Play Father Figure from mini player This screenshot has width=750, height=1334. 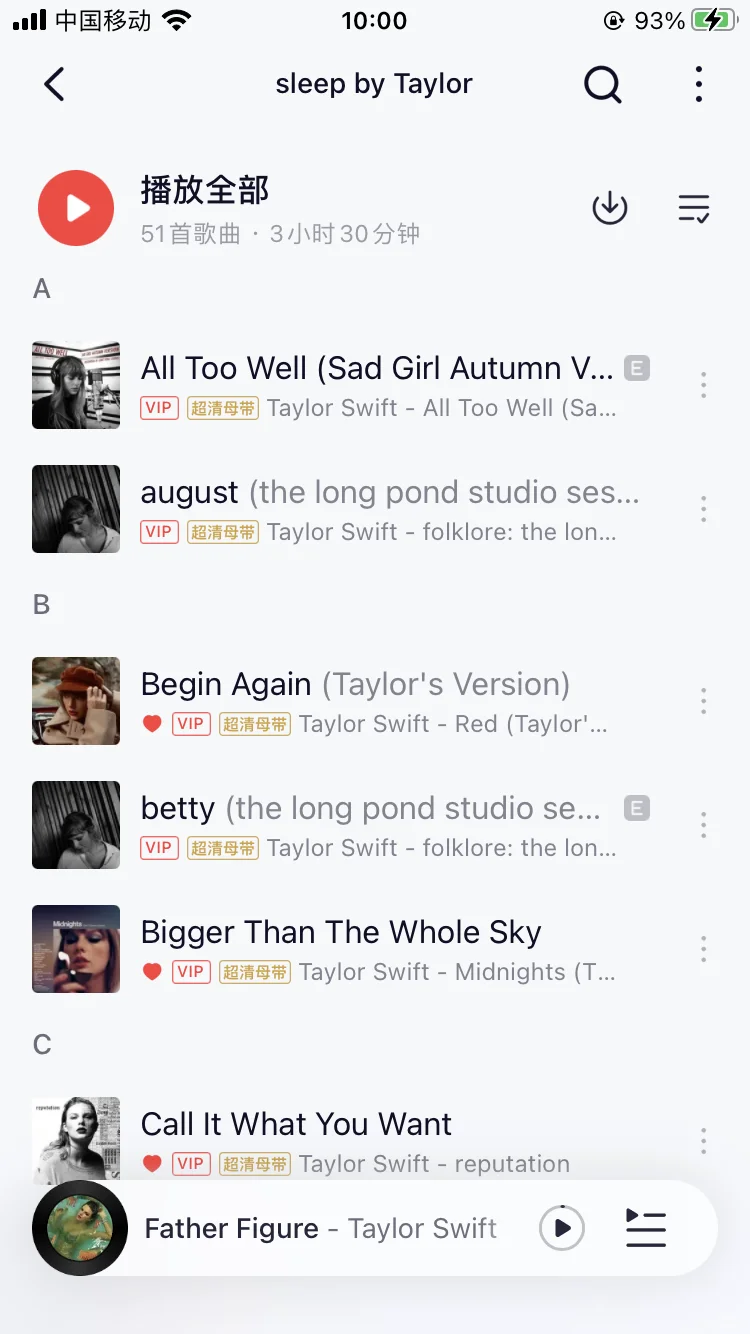click(x=561, y=1228)
